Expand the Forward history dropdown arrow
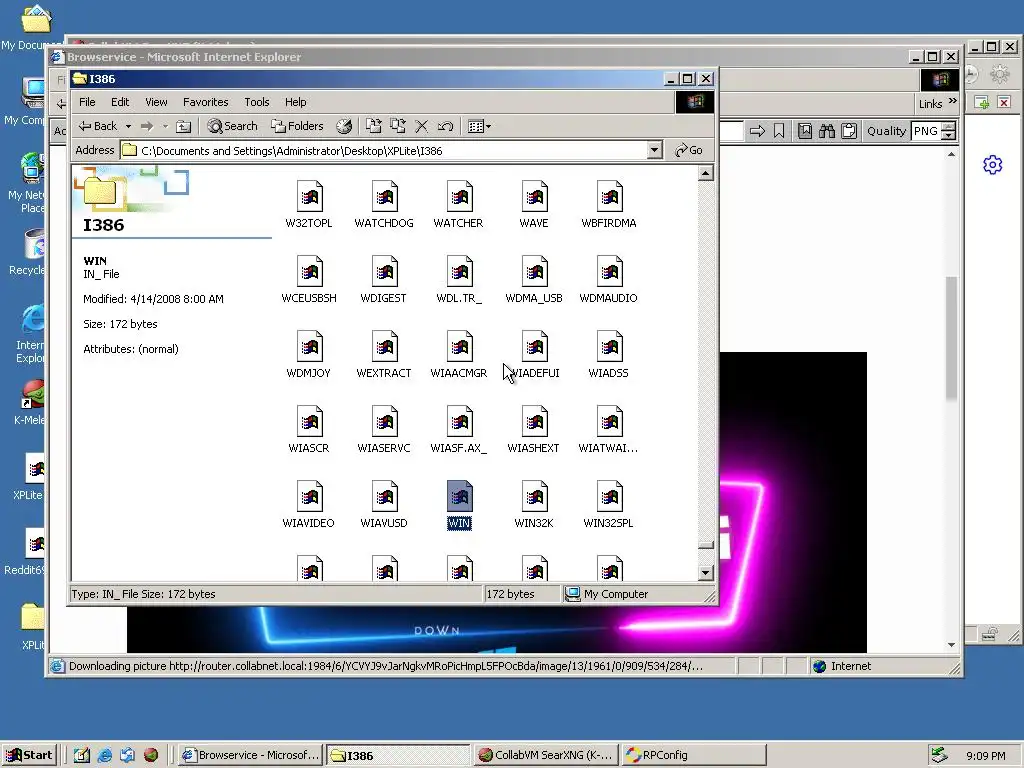The image size is (1024, 768). 165,126
